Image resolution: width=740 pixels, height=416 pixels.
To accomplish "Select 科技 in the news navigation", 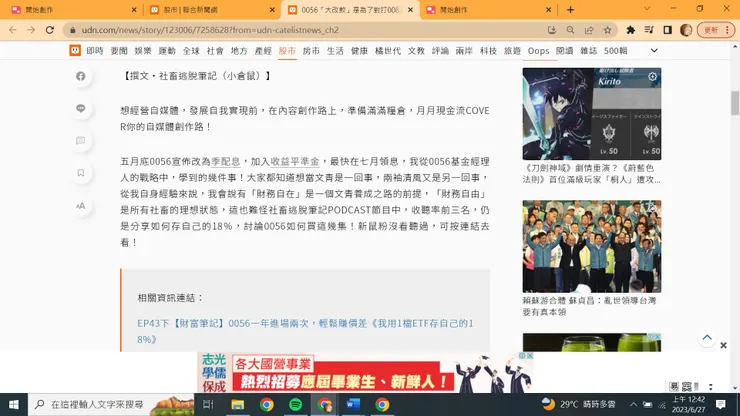I will click(488, 51).
